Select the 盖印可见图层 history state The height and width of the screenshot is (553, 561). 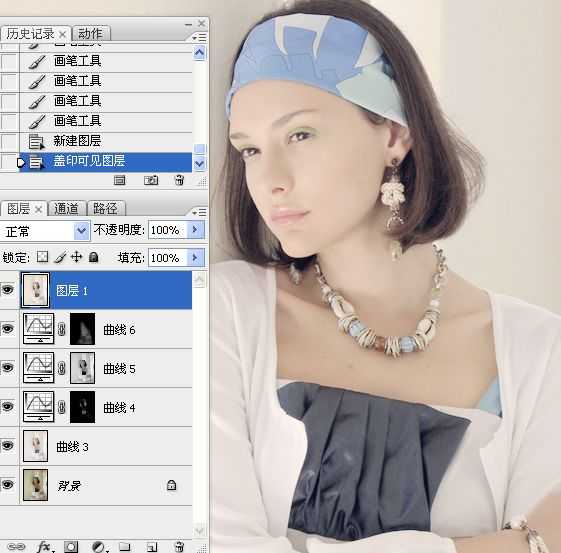pyautogui.click(x=106, y=162)
